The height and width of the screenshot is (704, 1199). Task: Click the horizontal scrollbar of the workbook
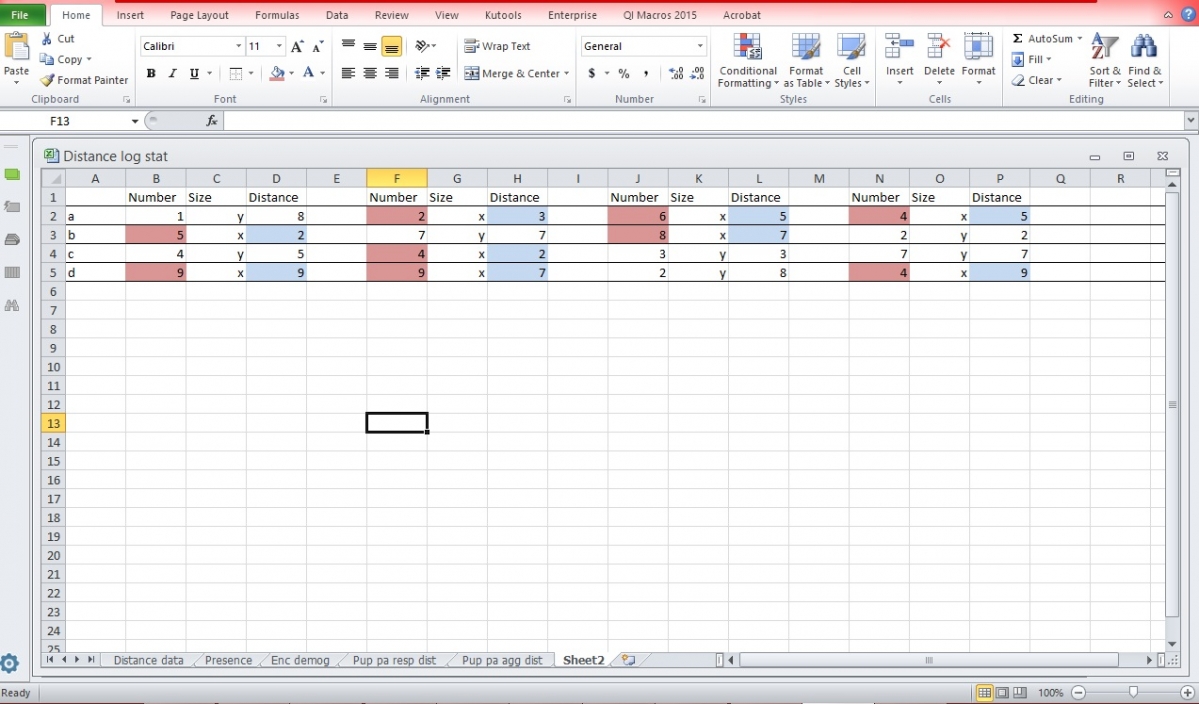[928, 660]
